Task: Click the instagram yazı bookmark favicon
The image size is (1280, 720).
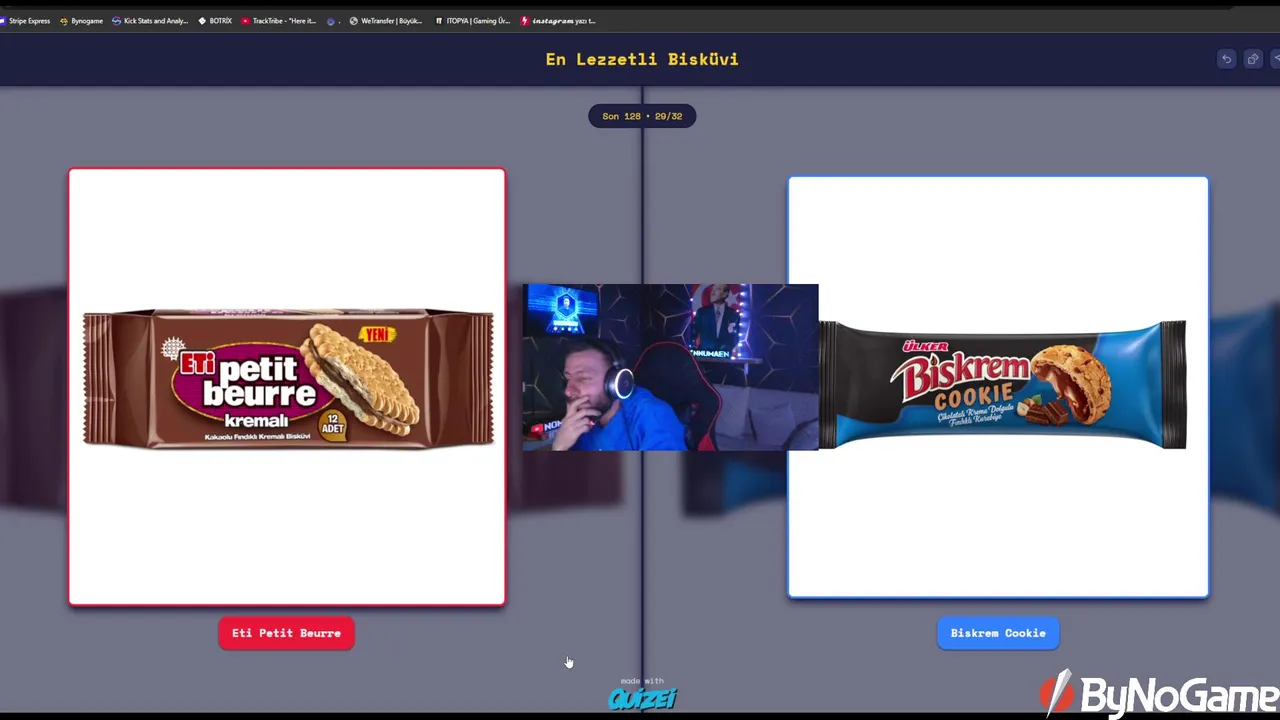Action: click(x=525, y=21)
